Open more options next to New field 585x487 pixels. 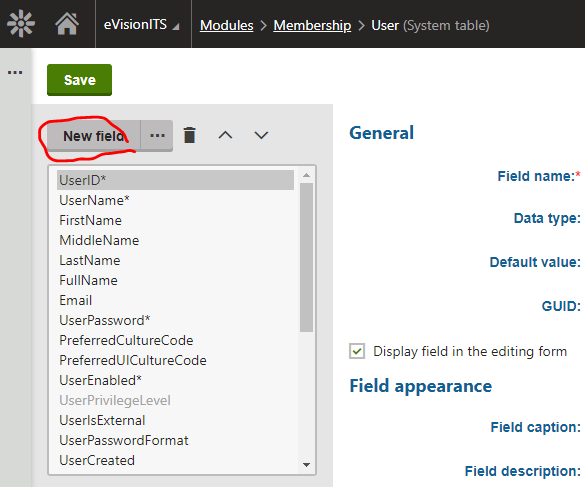(x=157, y=135)
